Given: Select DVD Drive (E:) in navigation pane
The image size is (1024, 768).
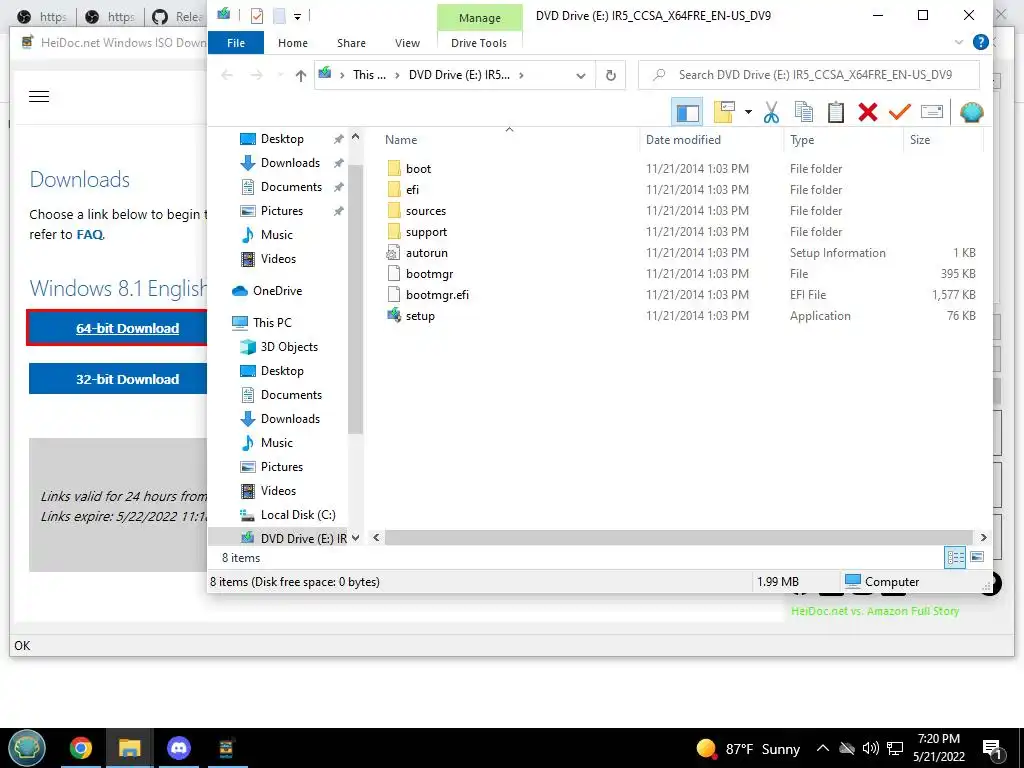Looking at the screenshot, I should point(303,538).
